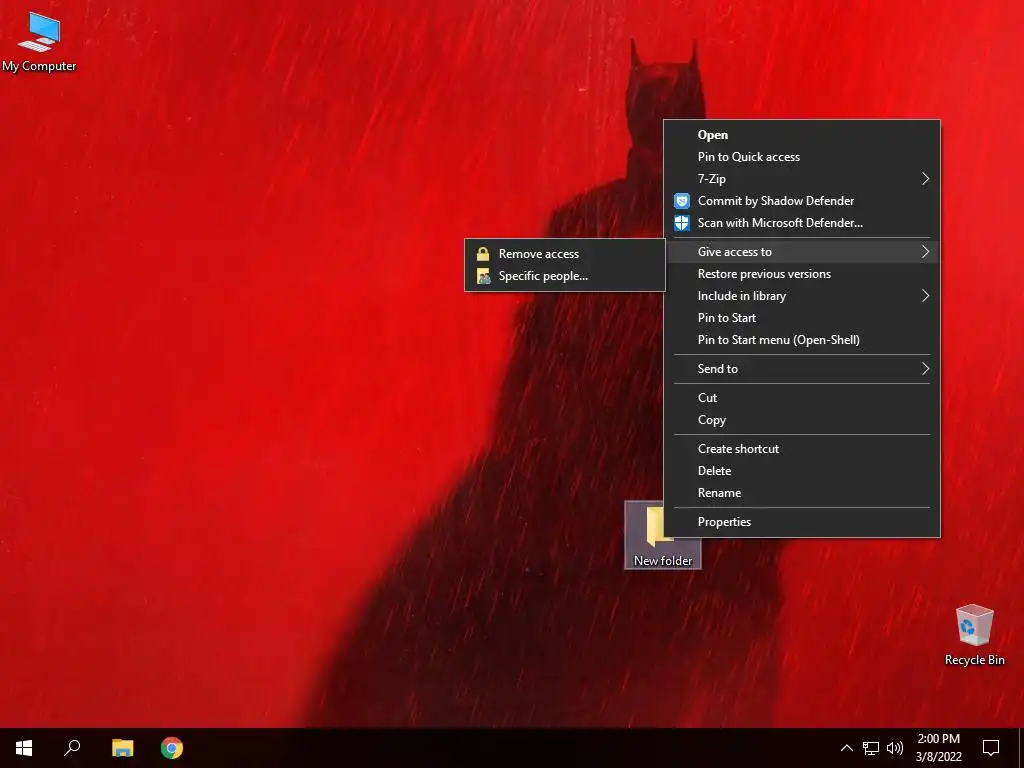Click the Shadow Defender shield icon

click(x=682, y=200)
